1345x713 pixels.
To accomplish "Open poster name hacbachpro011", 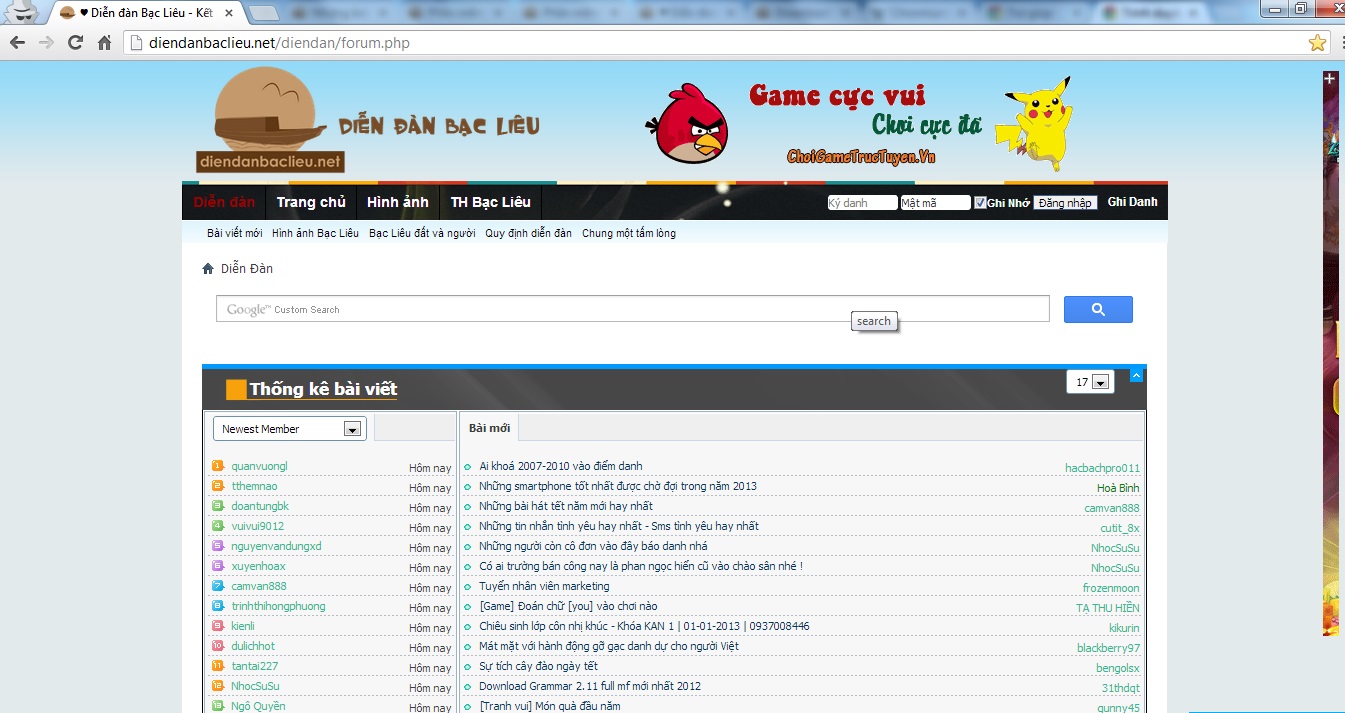I will pos(1102,468).
